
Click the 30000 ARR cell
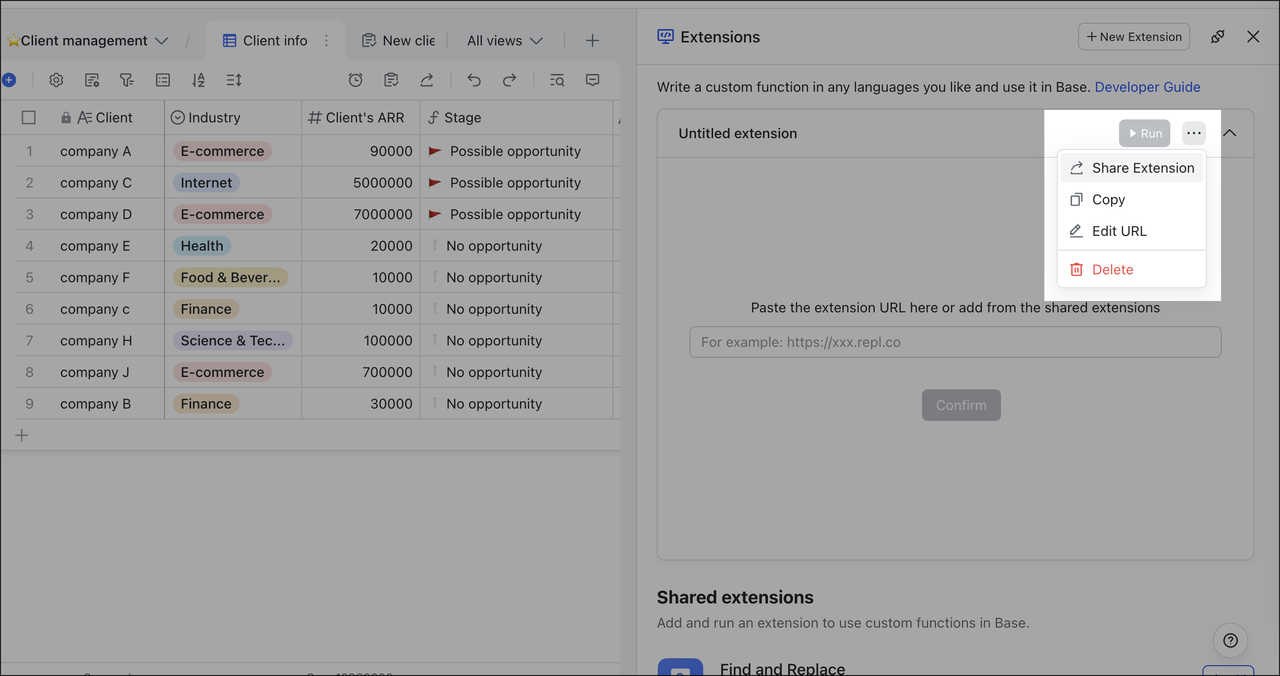361,404
